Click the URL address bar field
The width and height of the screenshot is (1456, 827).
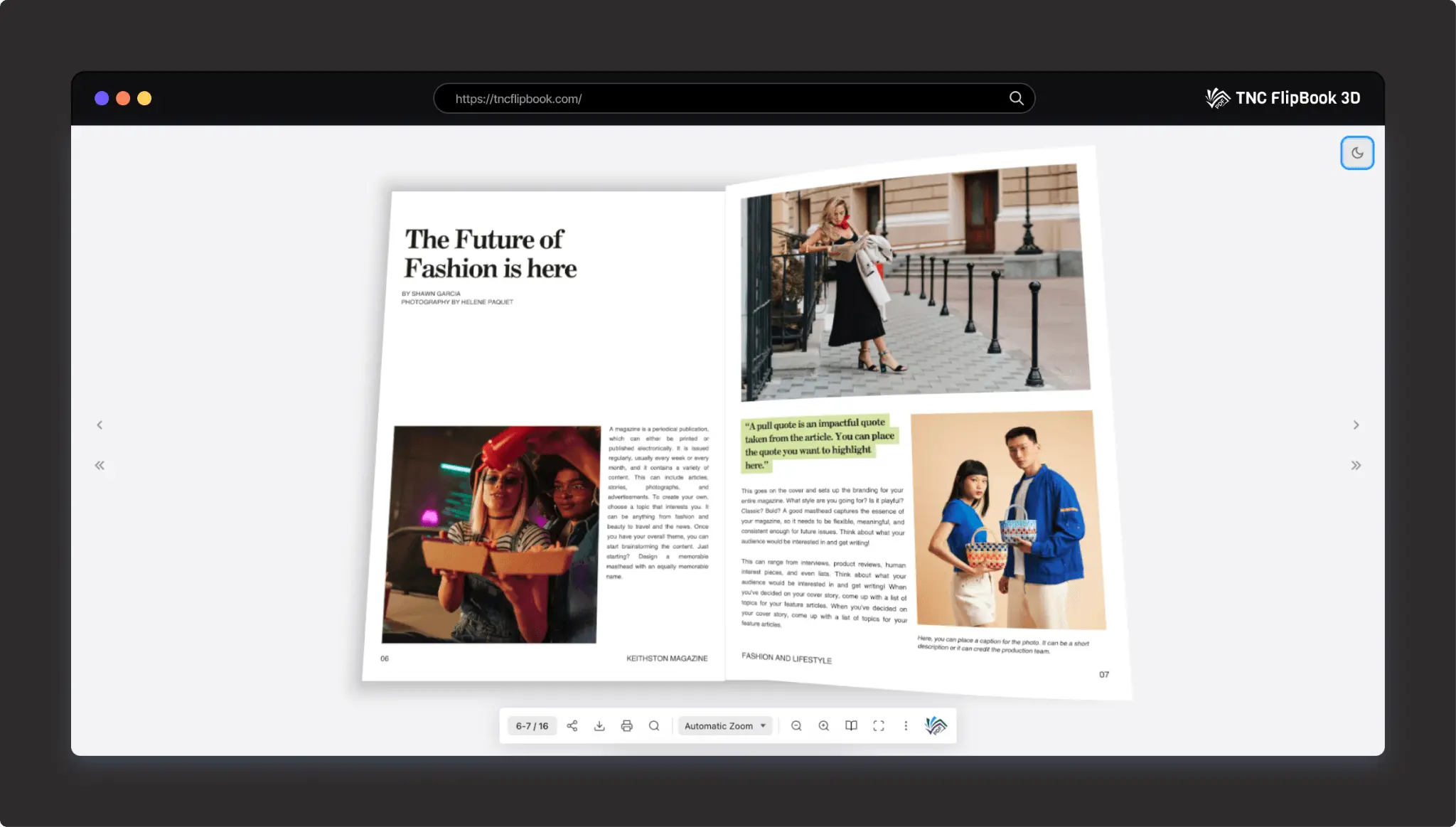pos(734,98)
